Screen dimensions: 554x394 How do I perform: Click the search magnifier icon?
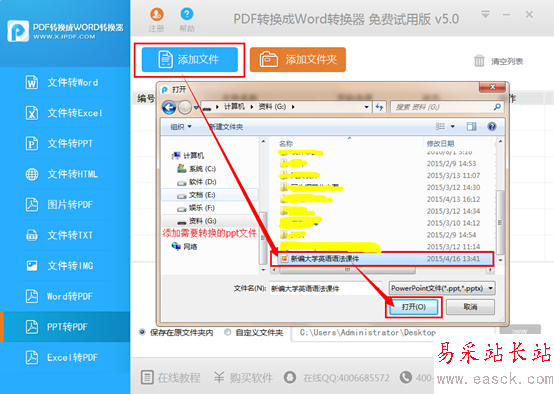click(x=497, y=107)
